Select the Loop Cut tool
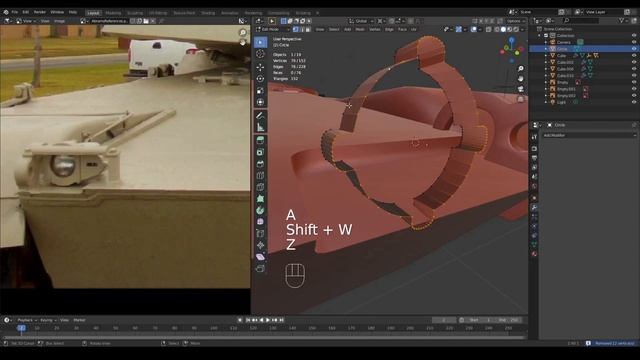 point(260,176)
